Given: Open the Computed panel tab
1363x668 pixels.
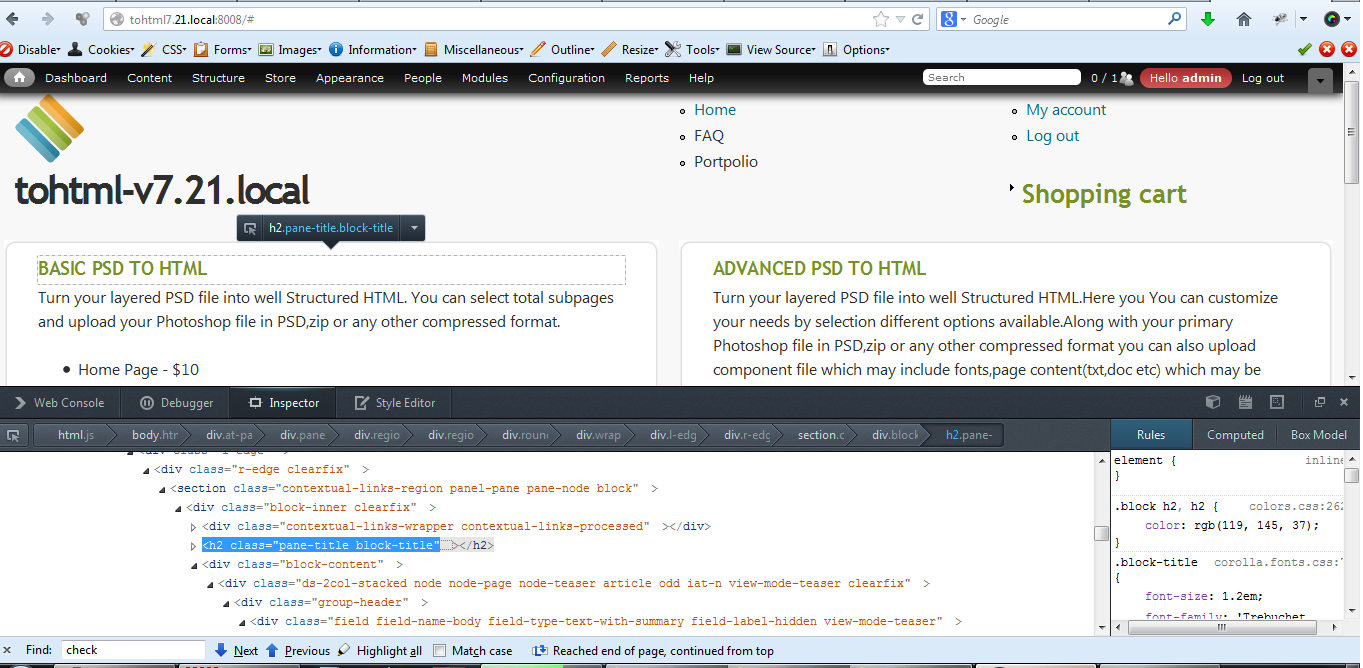Looking at the screenshot, I should coord(1235,434).
